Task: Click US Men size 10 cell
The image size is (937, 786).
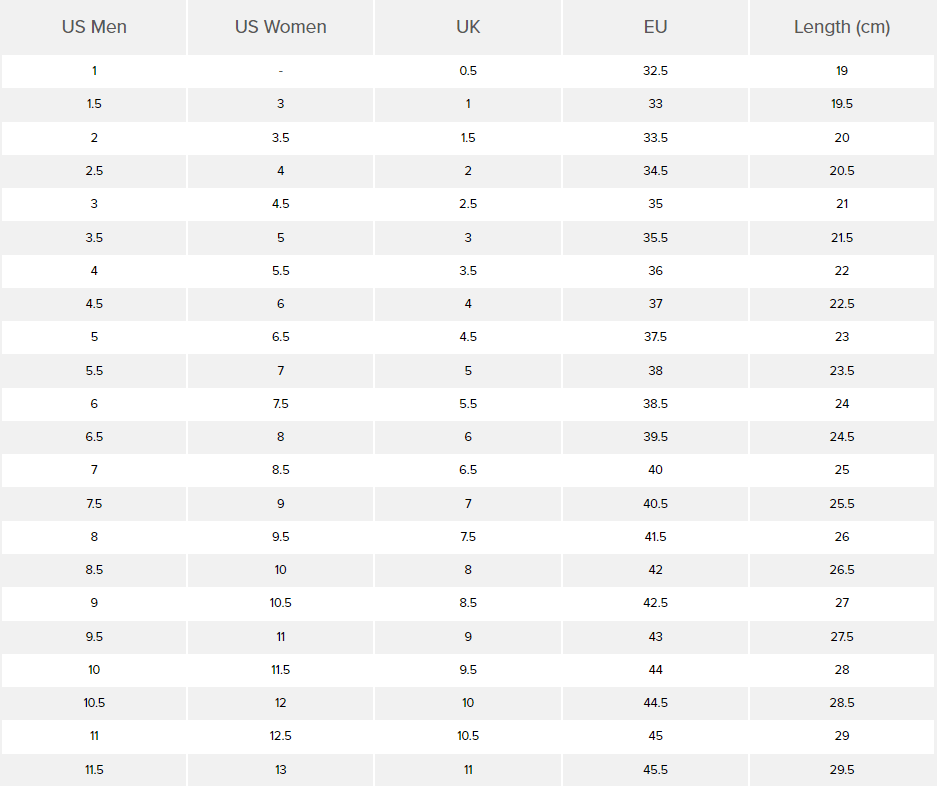Action: click(x=94, y=670)
